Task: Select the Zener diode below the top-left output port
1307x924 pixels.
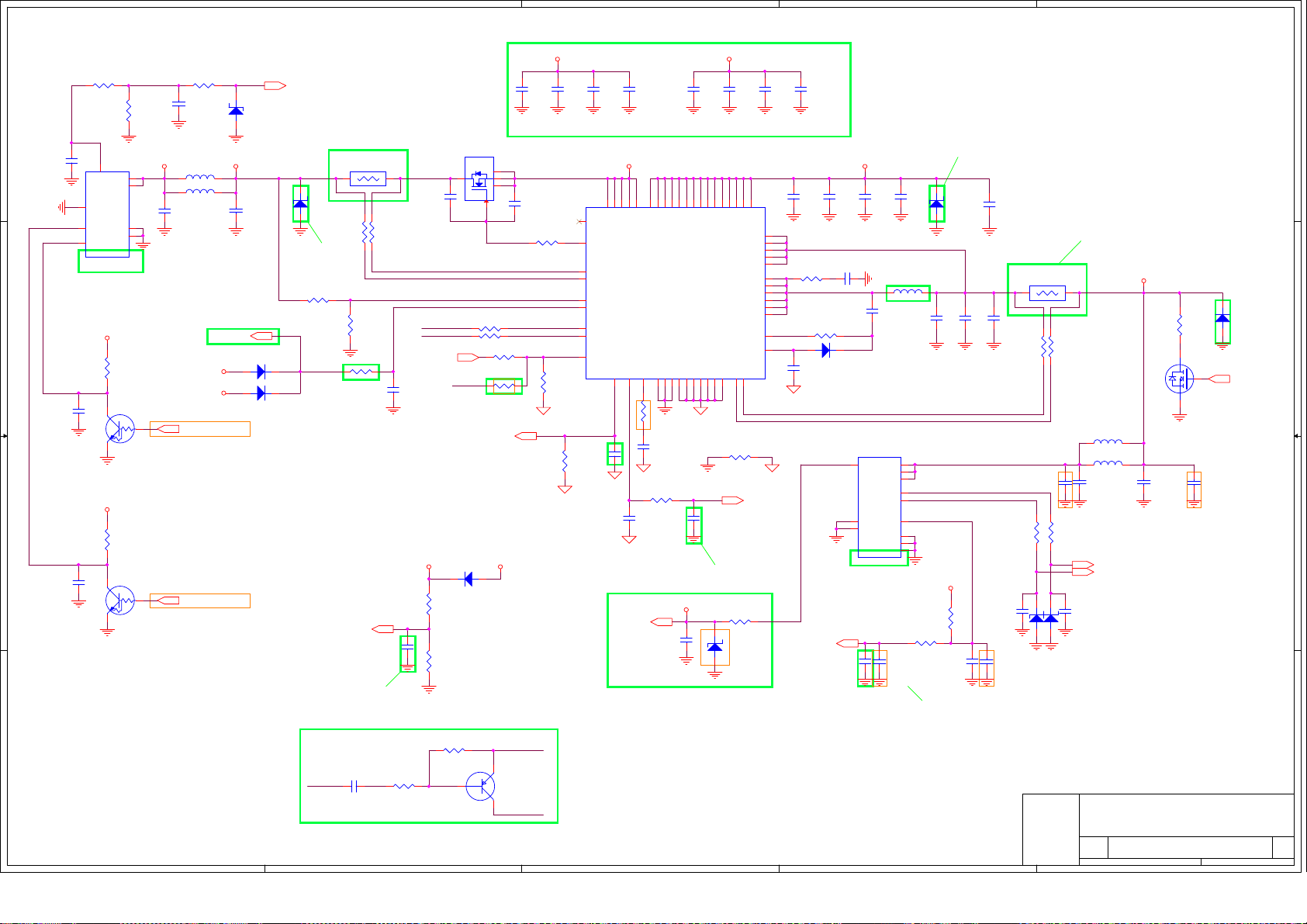Action: click(236, 111)
